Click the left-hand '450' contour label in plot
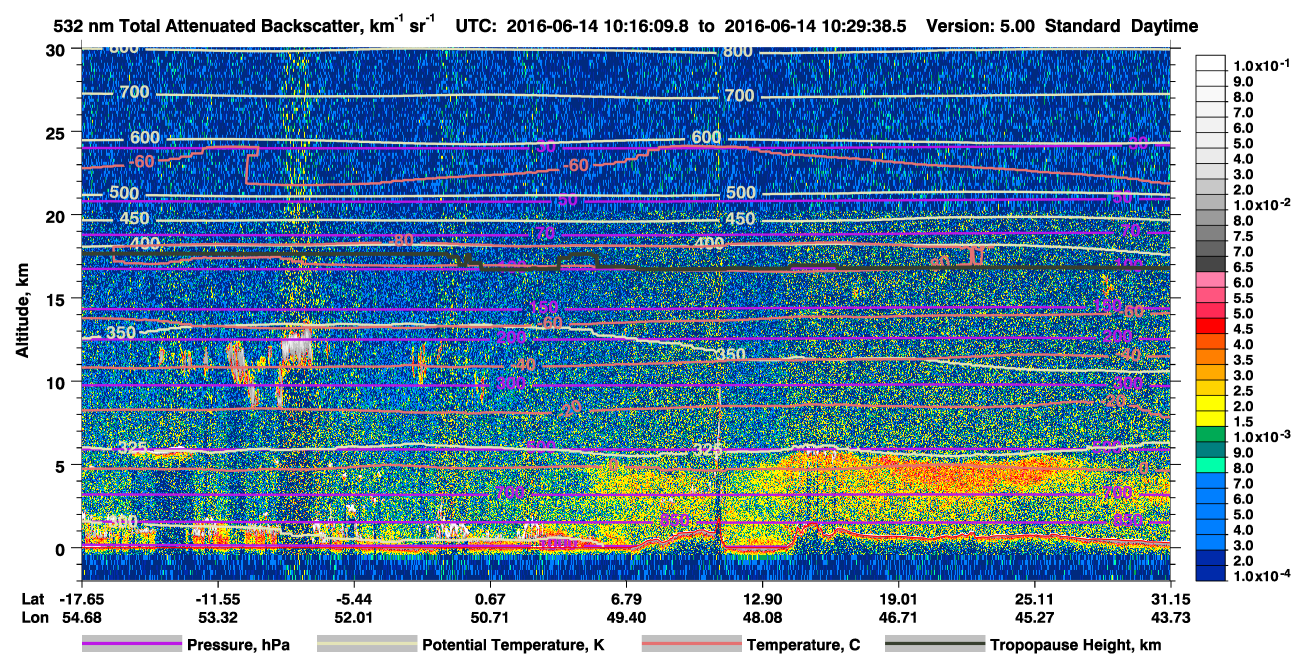The width and height of the screenshot is (1300, 667). [x=133, y=219]
